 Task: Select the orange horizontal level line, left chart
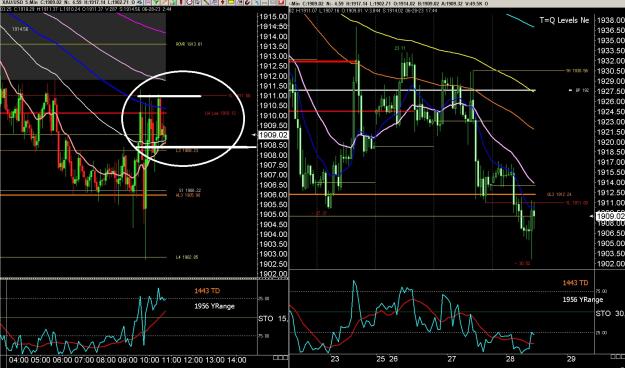83,195
